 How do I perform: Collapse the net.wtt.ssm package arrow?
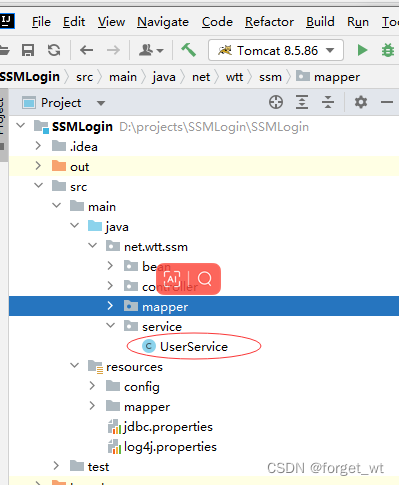(x=93, y=246)
